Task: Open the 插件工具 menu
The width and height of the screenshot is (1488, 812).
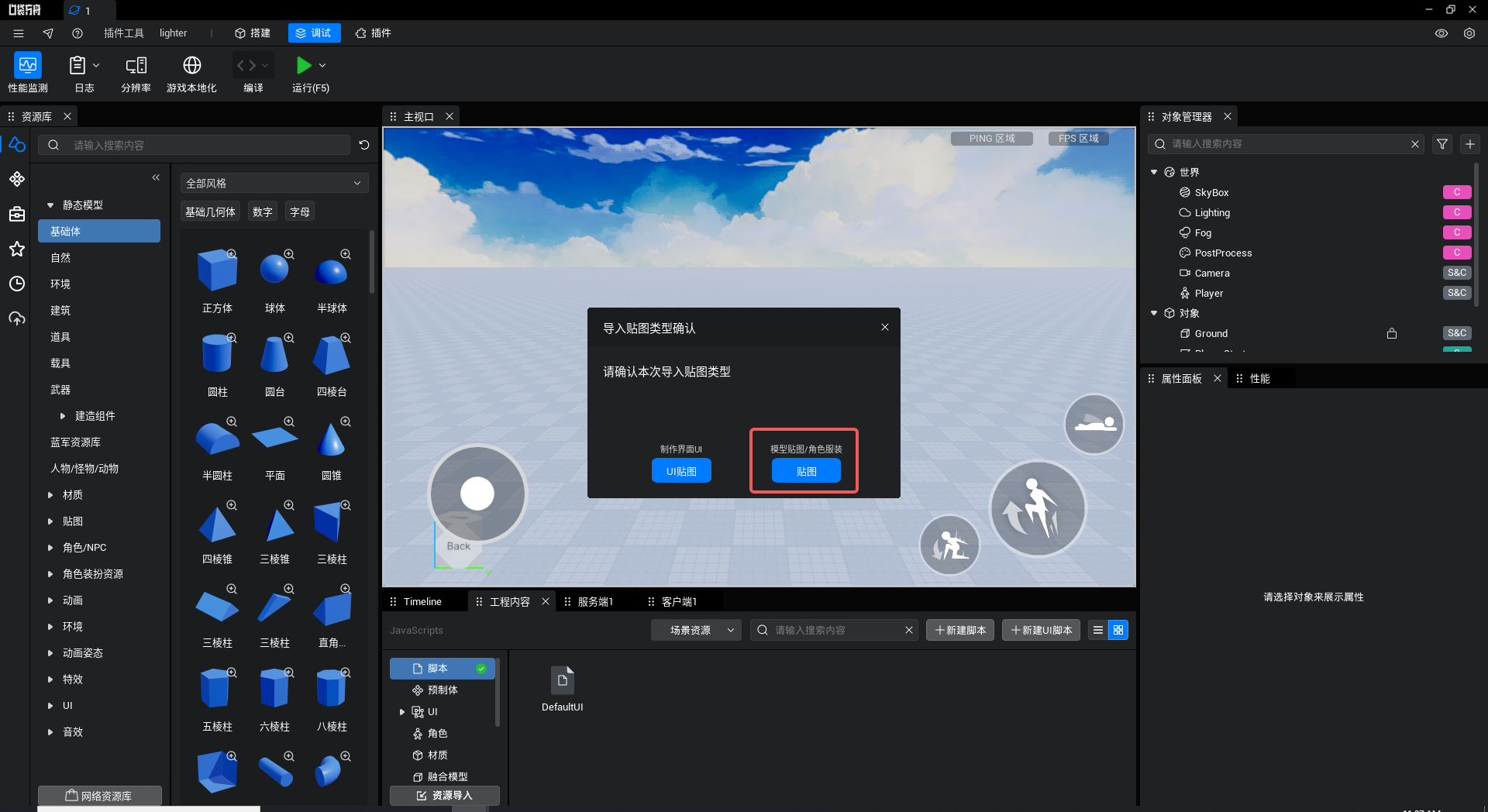Action: [124, 33]
